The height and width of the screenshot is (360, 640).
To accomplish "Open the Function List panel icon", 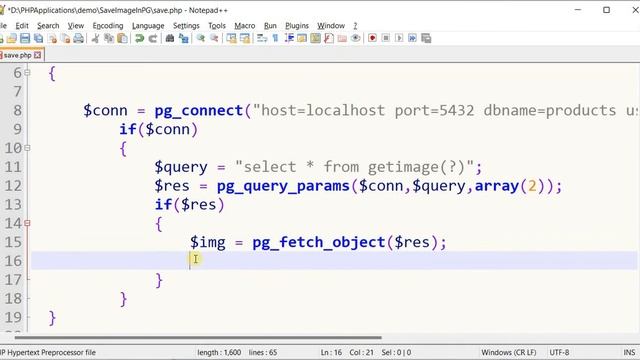I will [329, 38].
